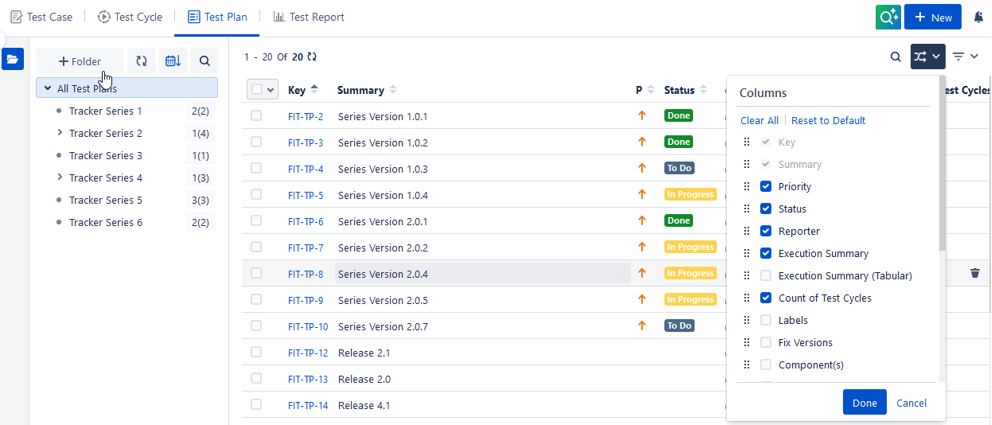Grab the drag handle beside Count of Test Cycles
The image size is (992, 425).
(x=747, y=298)
